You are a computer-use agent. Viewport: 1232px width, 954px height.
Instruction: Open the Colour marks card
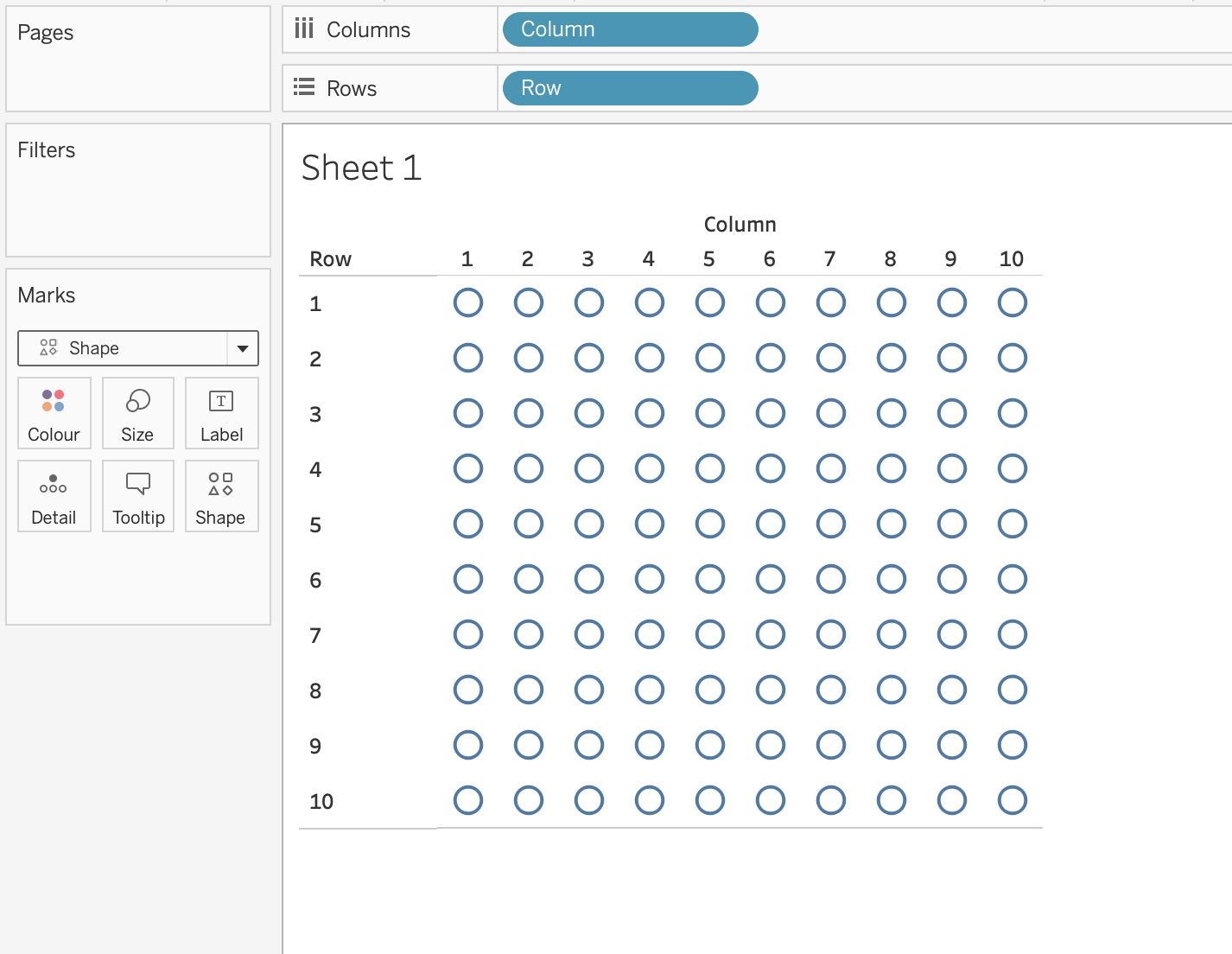point(54,413)
